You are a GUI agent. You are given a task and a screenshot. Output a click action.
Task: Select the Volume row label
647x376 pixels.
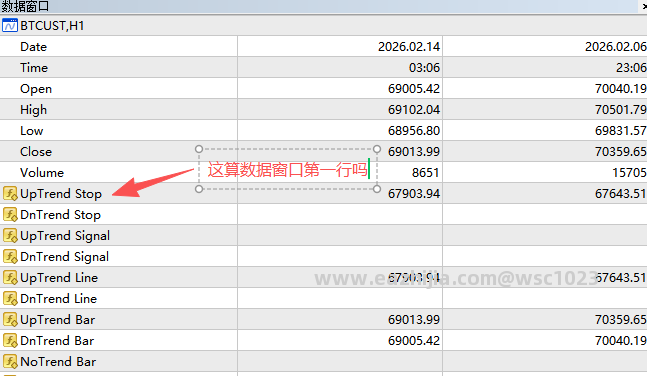[42, 173]
